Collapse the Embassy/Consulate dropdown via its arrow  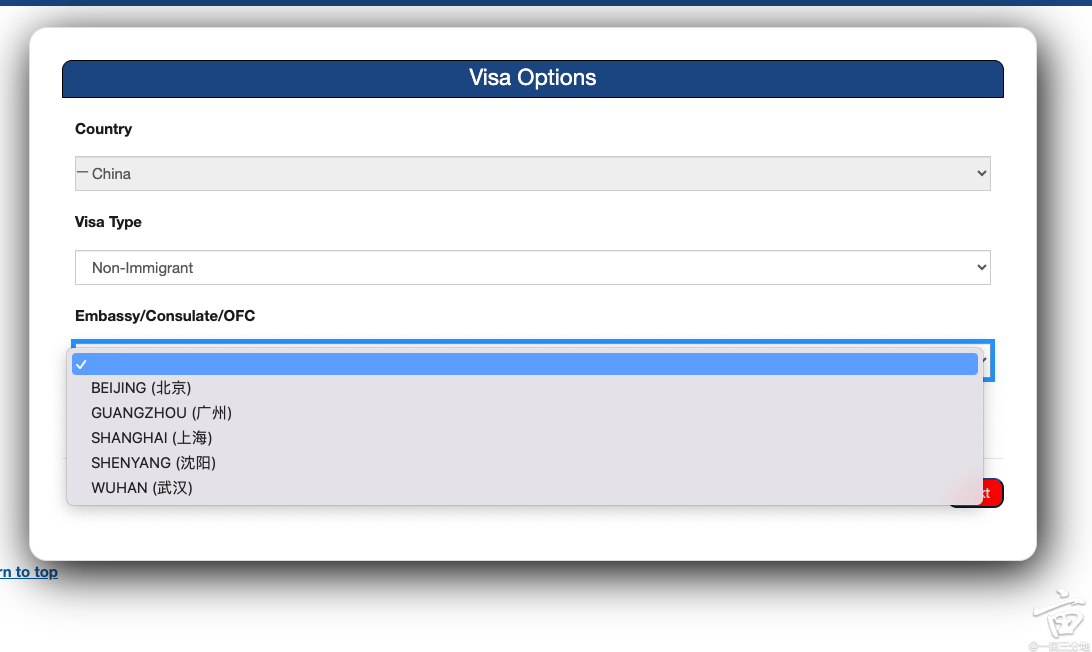pyautogui.click(x=986, y=360)
